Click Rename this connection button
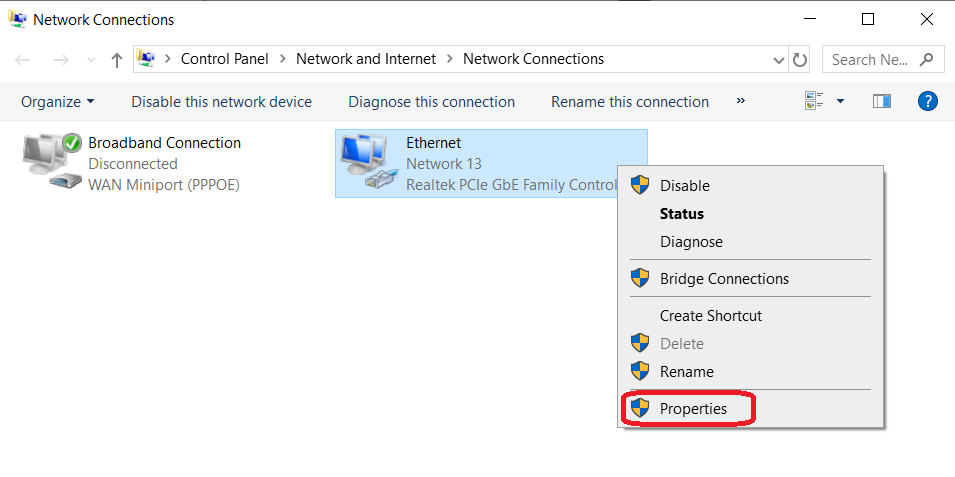The width and height of the screenshot is (955, 477). click(630, 102)
